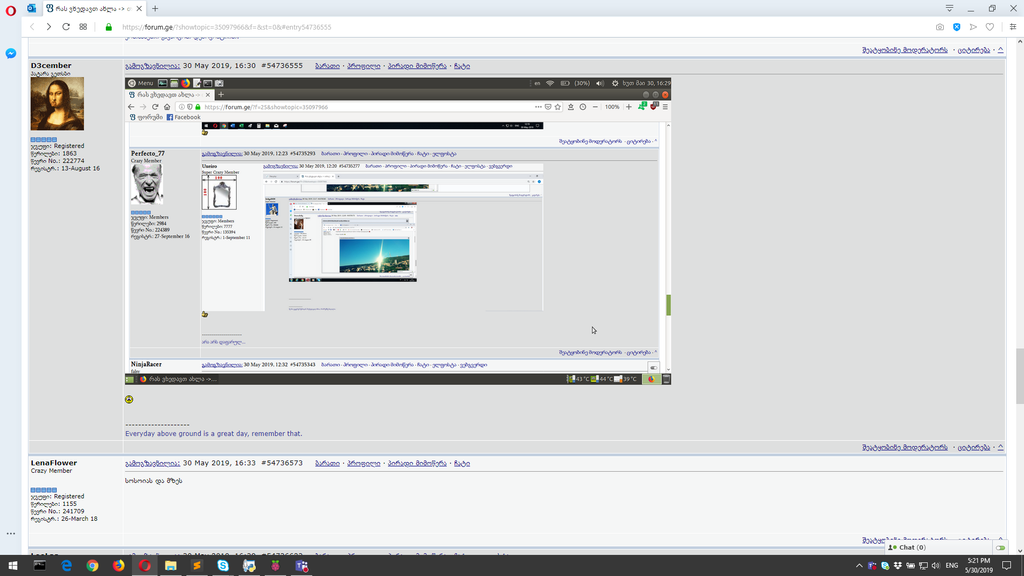Open Opera Speed Dial start page
Screen dimensions: 1024x576
point(83,27)
